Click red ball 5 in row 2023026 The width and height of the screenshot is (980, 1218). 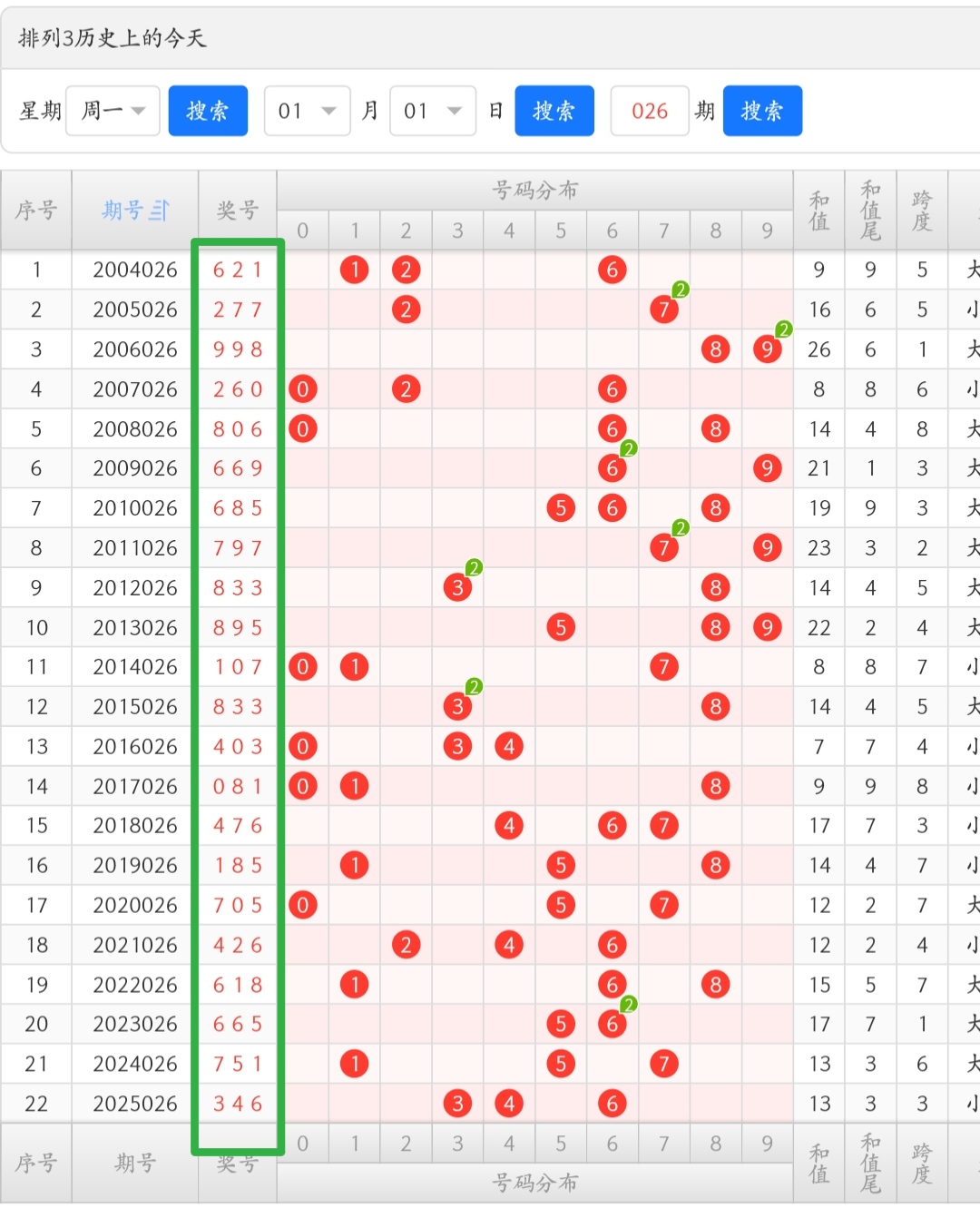(561, 1024)
